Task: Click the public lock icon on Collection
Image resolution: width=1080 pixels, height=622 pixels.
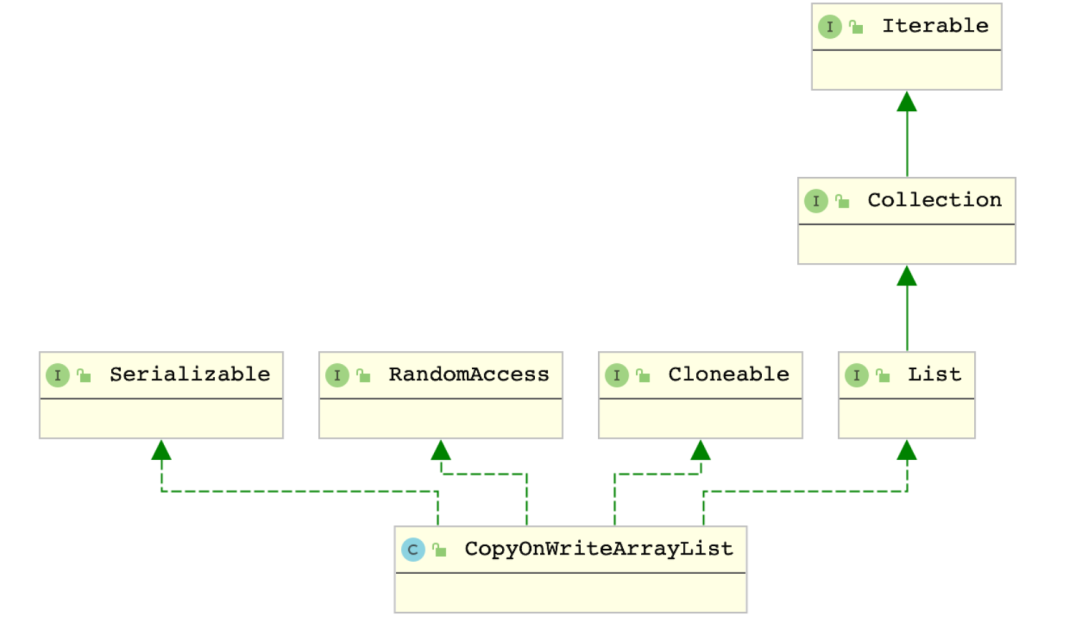Action: coord(842,202)
